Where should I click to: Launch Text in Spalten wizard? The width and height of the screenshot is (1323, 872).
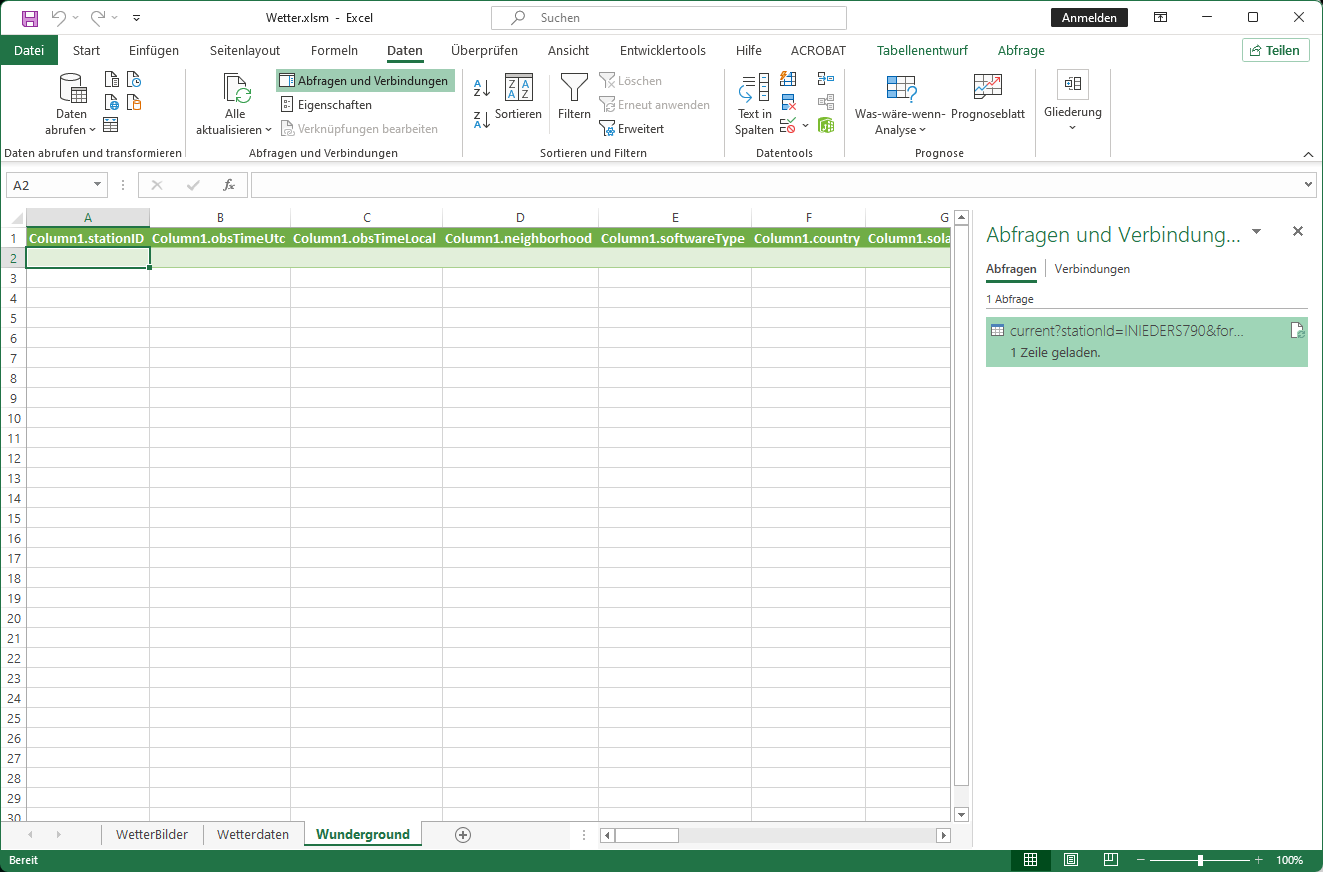754,104
